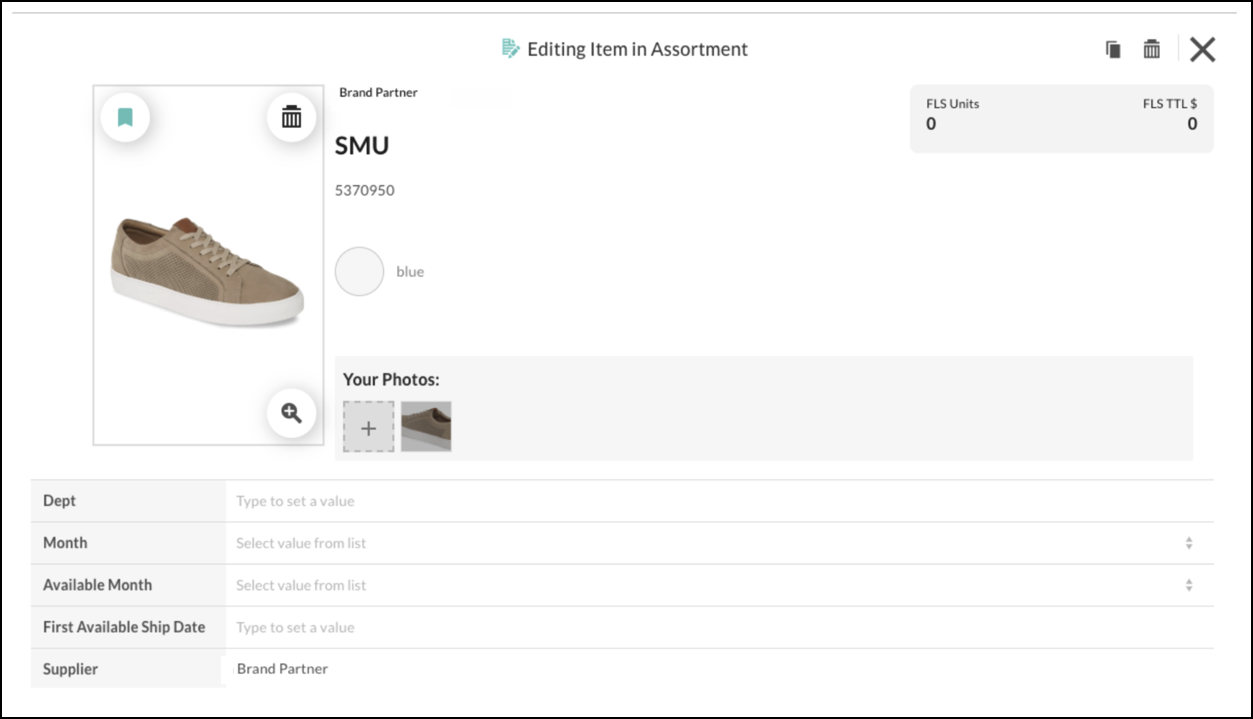
Task: Open the uploaded shoe photo thumbnail
Action: (x=426, y=427)
